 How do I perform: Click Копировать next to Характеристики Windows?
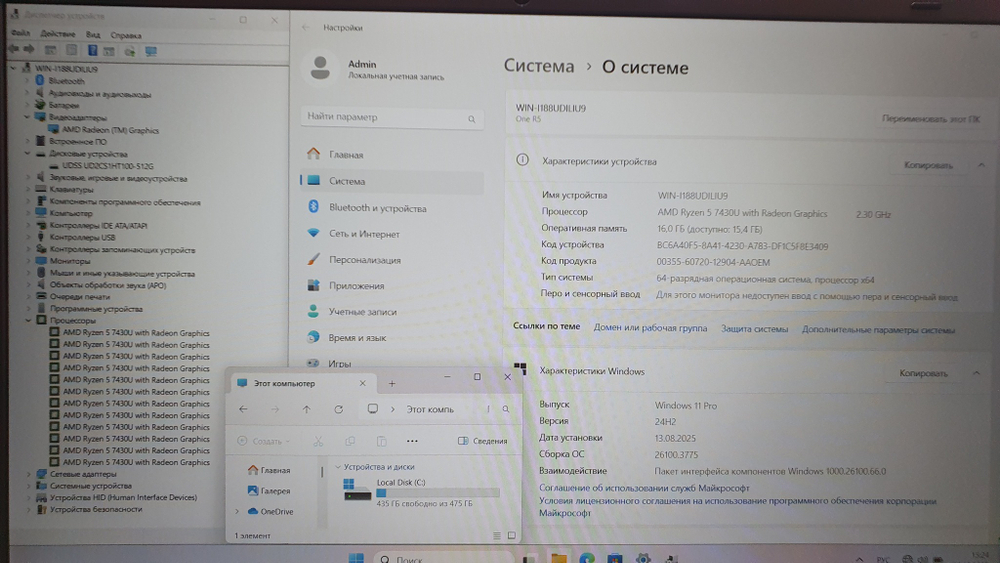[x=923, y=373]
